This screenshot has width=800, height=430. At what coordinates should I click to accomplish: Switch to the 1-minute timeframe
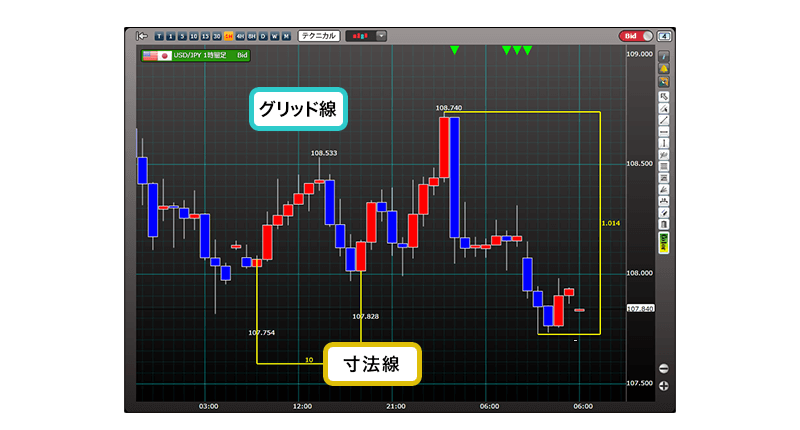coord(170,36)
